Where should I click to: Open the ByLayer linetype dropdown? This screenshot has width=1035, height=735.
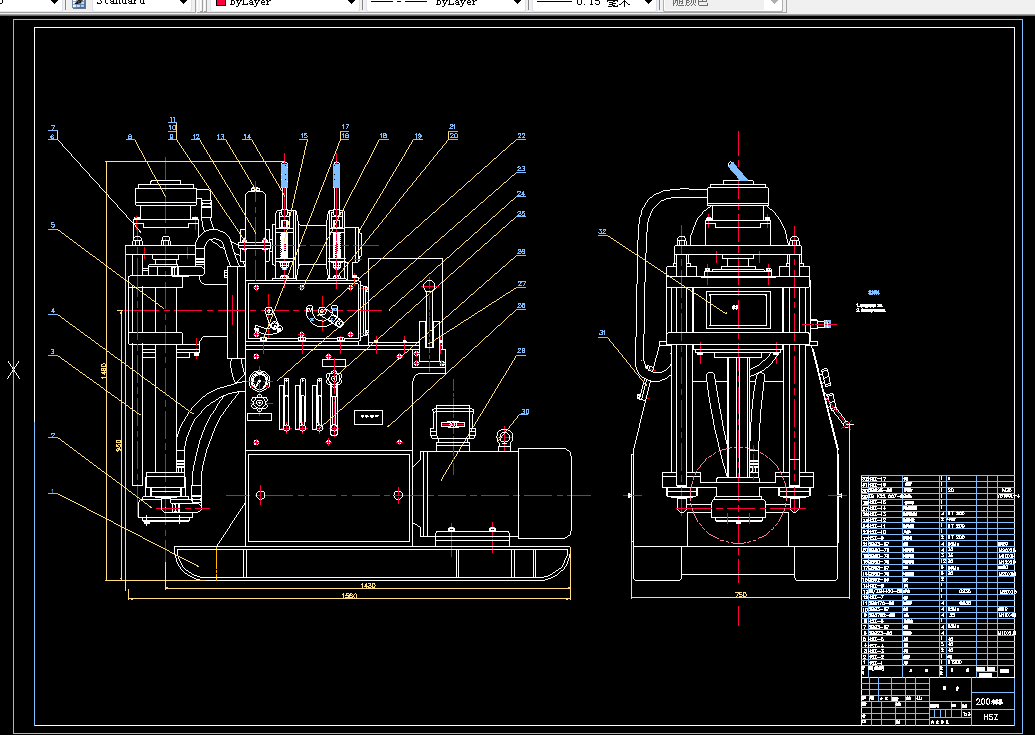click(x=517, y=3)
